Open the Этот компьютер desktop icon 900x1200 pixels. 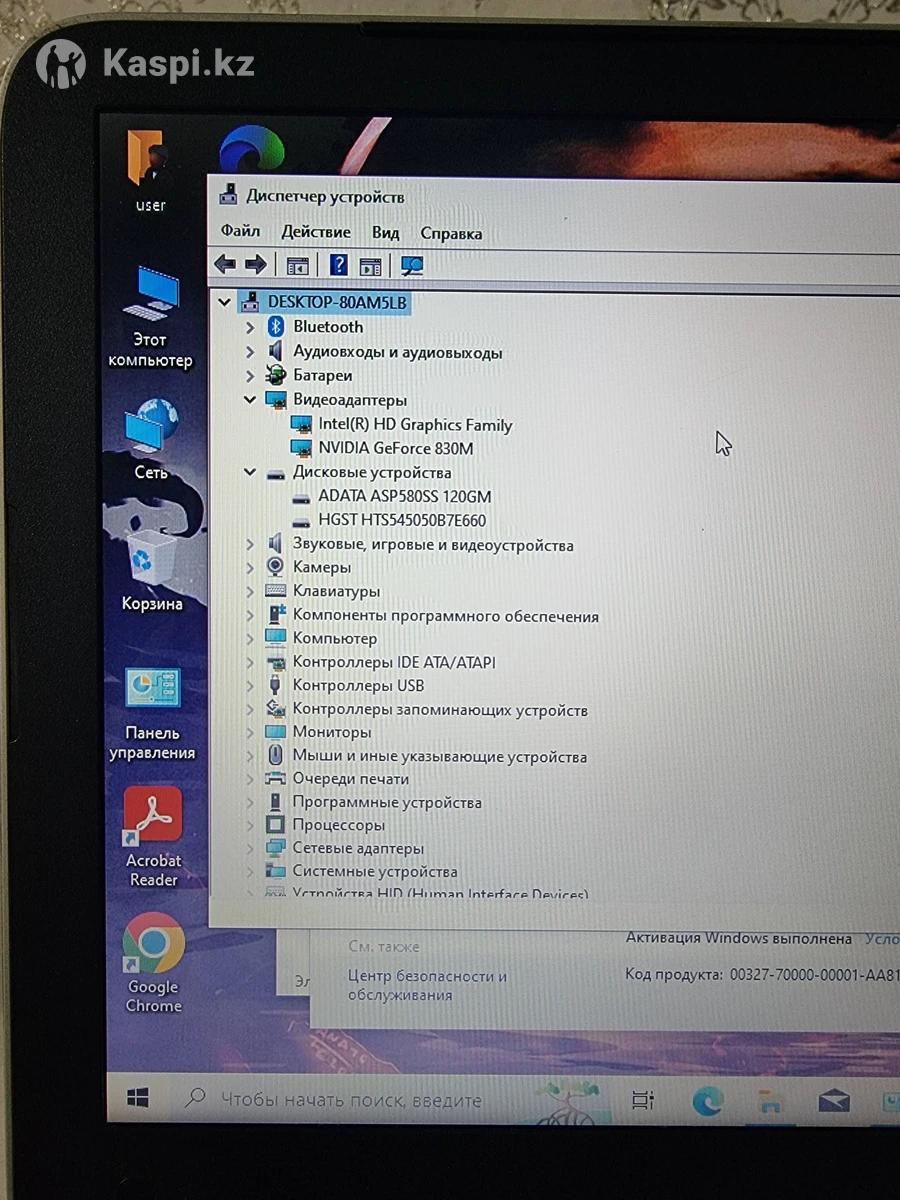click(151, 317)
